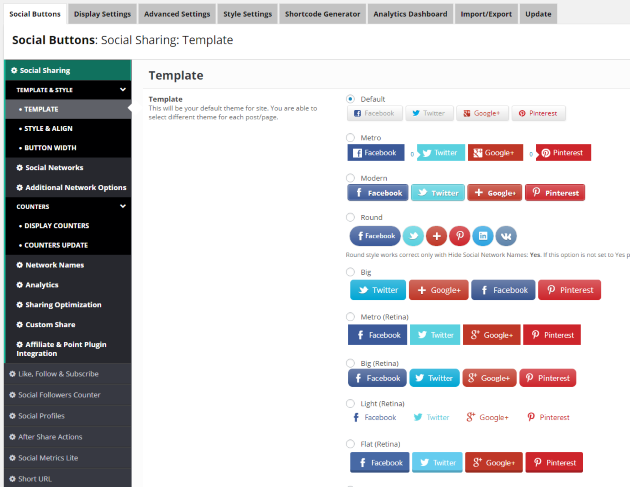Open the Counters Update submenu item
The height and width of the screenshot is (487, 630).
pos(68,245)
